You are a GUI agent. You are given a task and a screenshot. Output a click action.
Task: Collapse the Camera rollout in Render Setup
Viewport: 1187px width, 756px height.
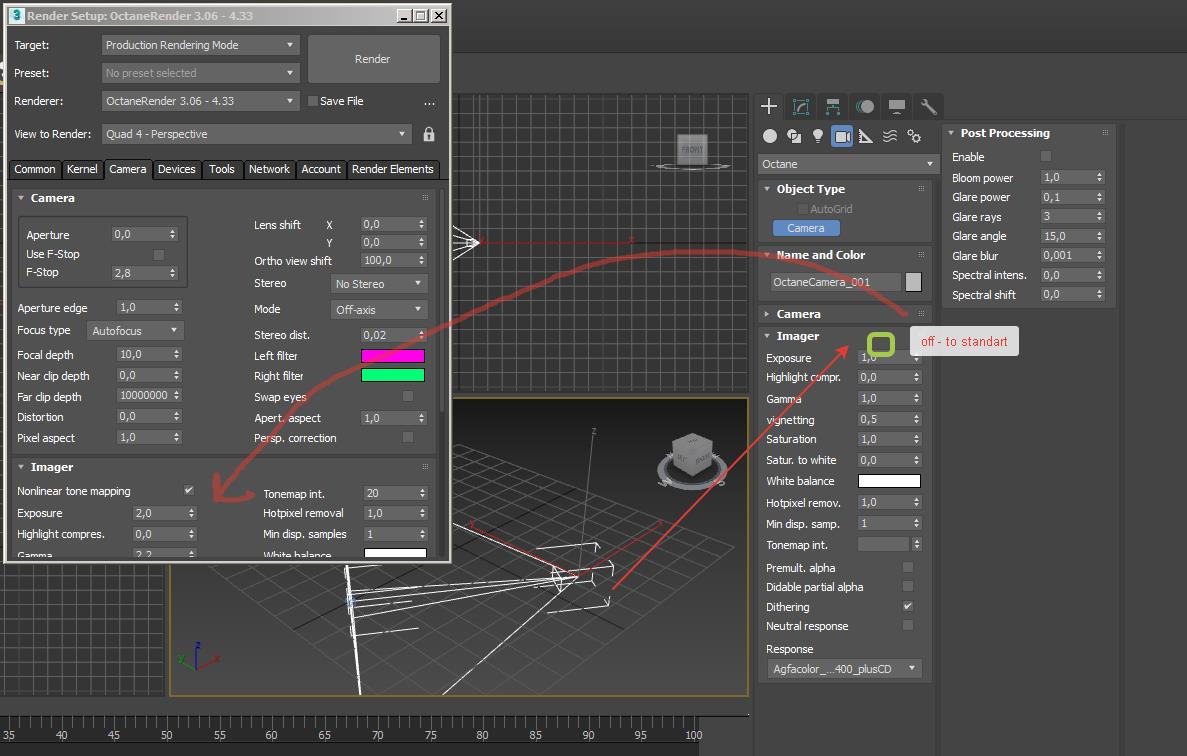[21, 198]
